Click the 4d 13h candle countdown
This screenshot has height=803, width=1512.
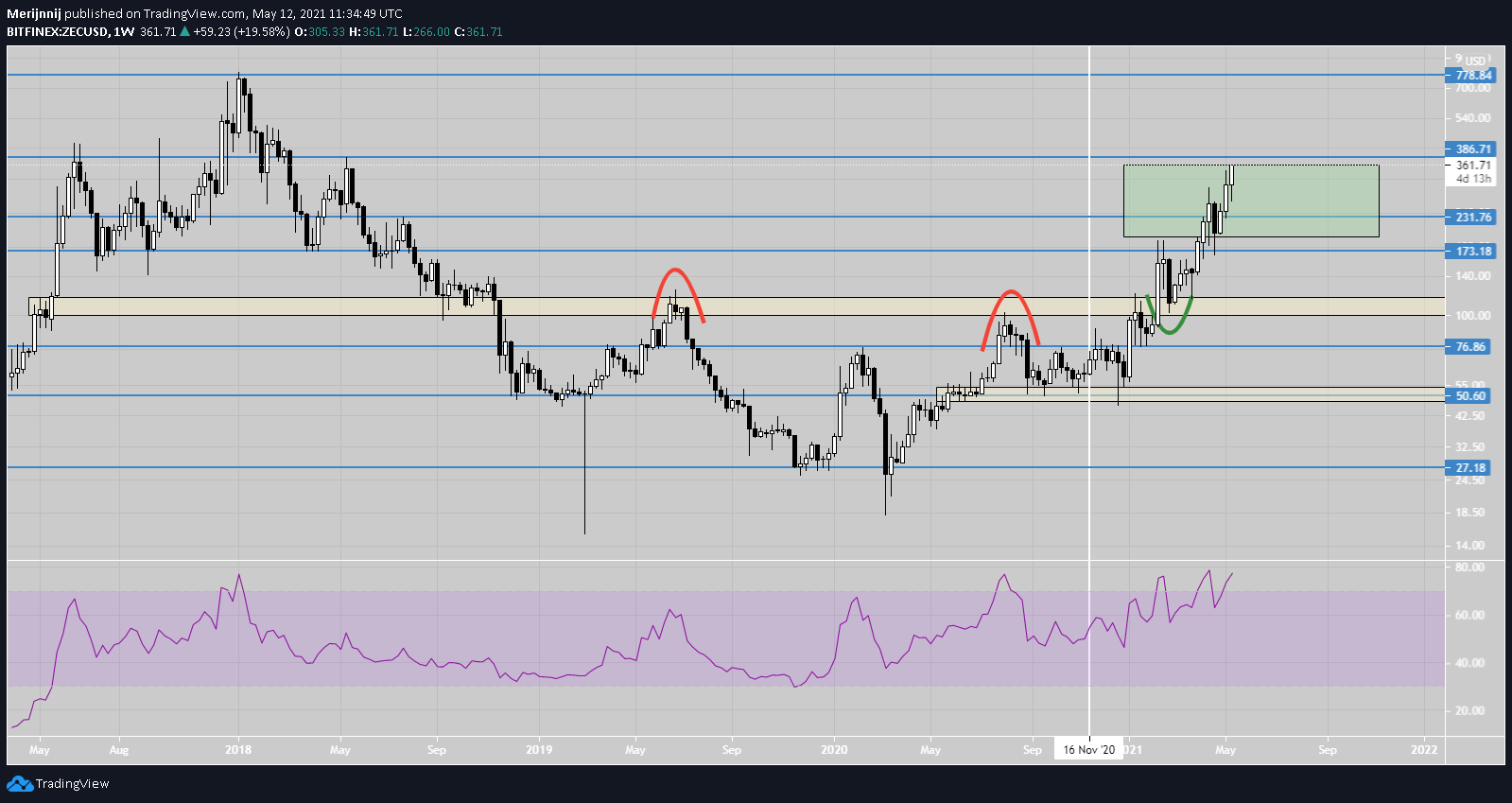coord(1473,178)
